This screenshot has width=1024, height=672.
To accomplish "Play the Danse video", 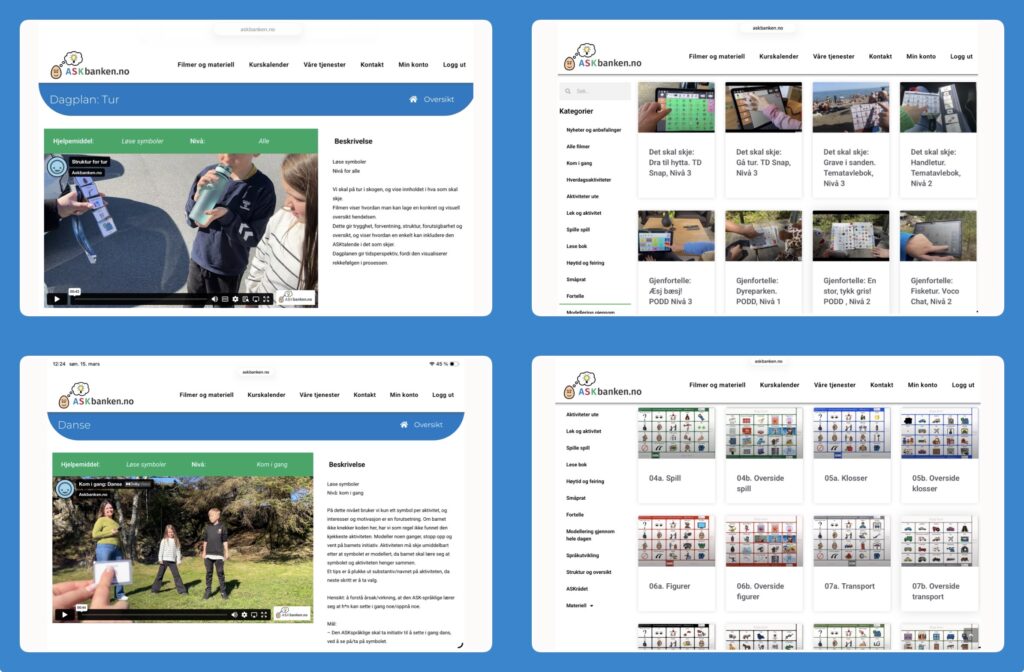I will 65,614.
